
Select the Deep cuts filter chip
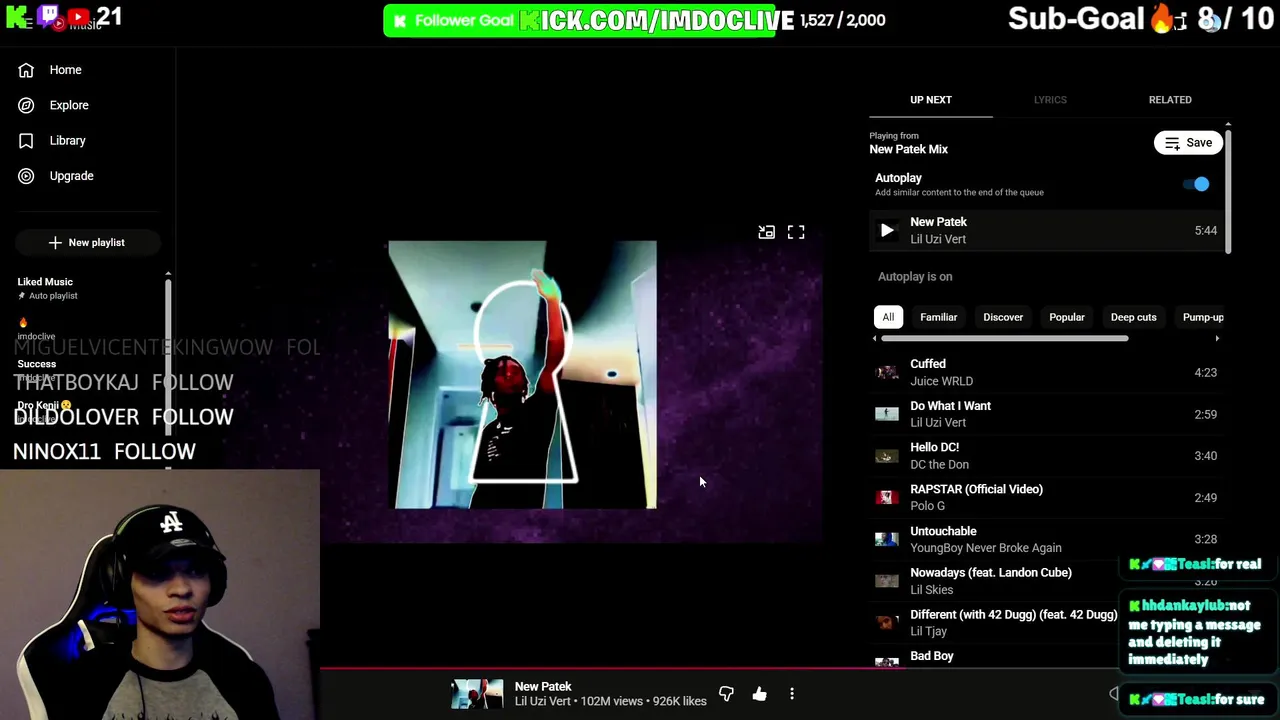tap(1133, 317)
